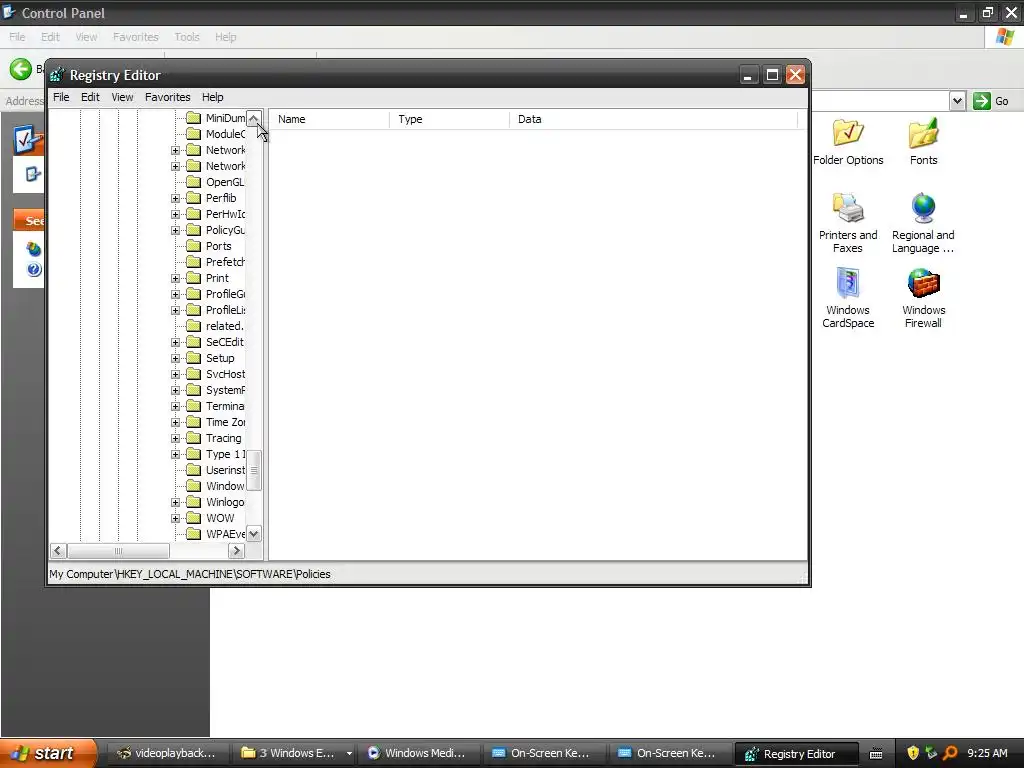
Task: Expand the WOW registry key
Action: (175, 519)
